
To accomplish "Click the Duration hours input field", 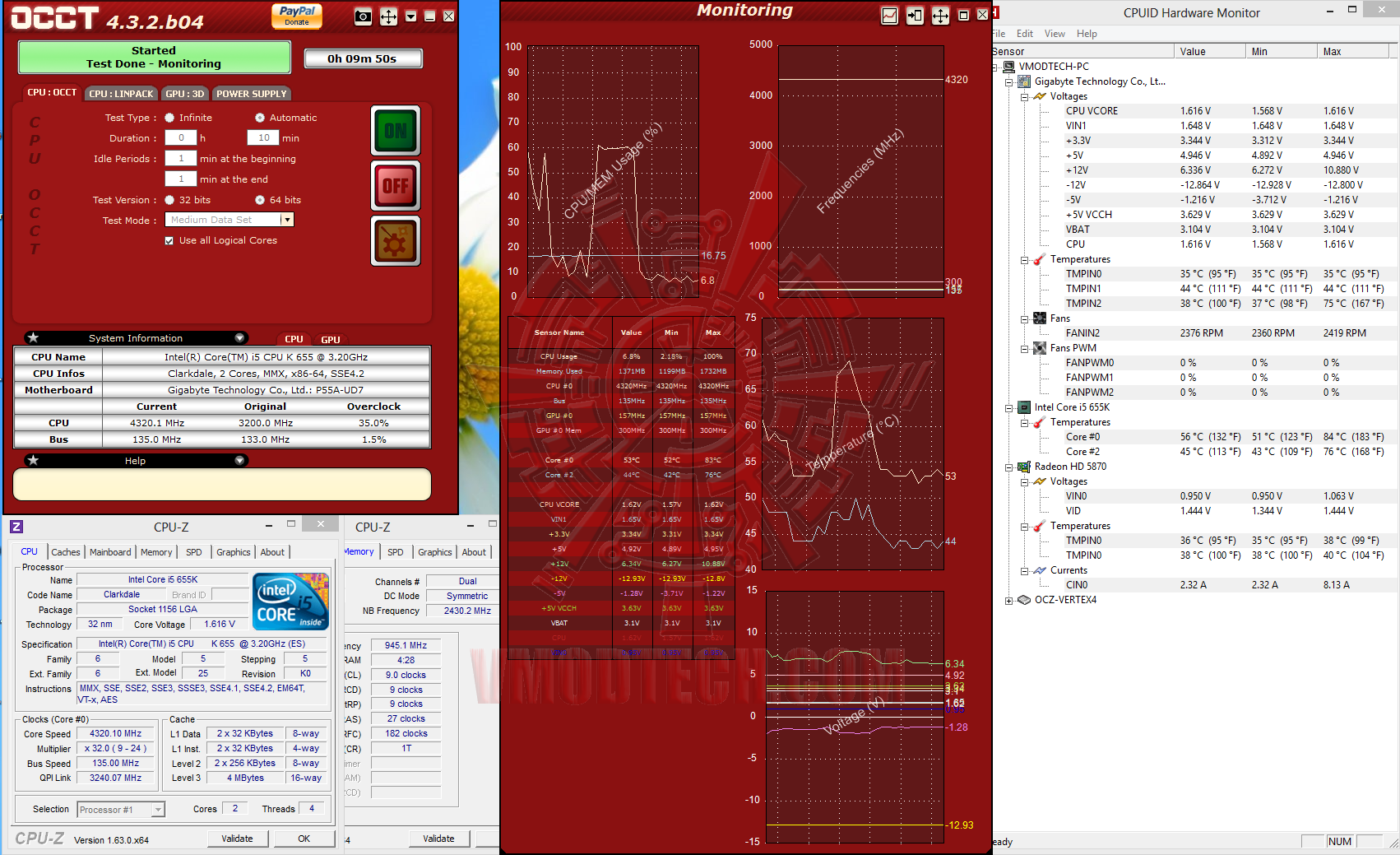I will click(181, 138).
